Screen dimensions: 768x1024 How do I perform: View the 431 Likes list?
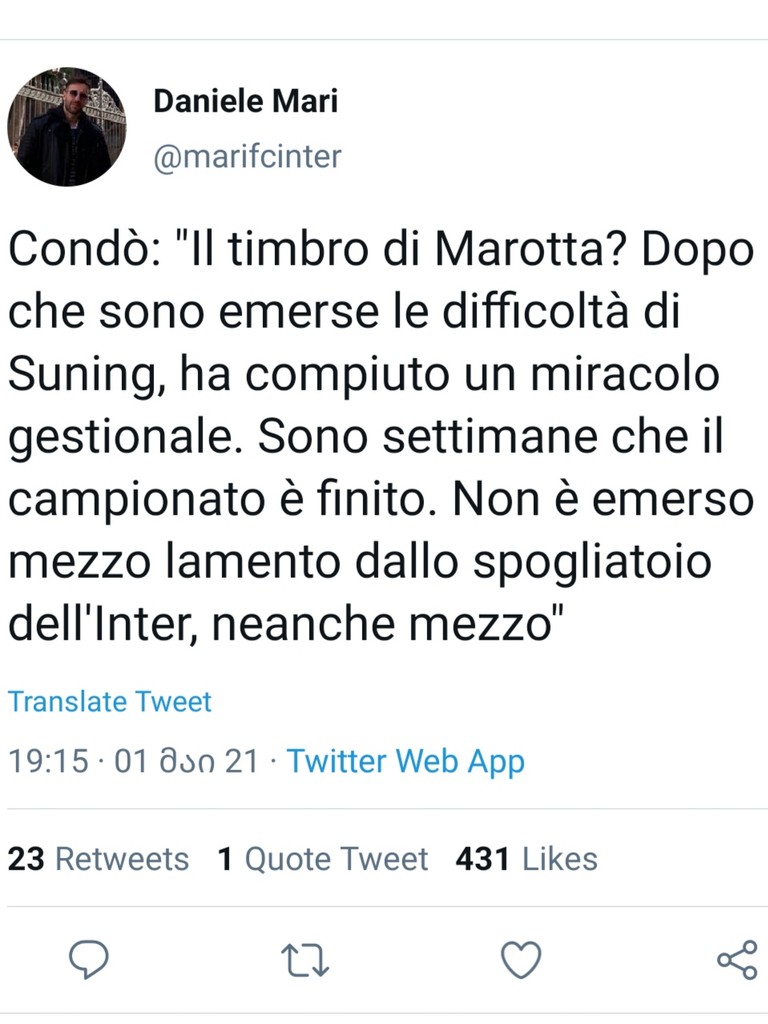click(x=526, y=859)
